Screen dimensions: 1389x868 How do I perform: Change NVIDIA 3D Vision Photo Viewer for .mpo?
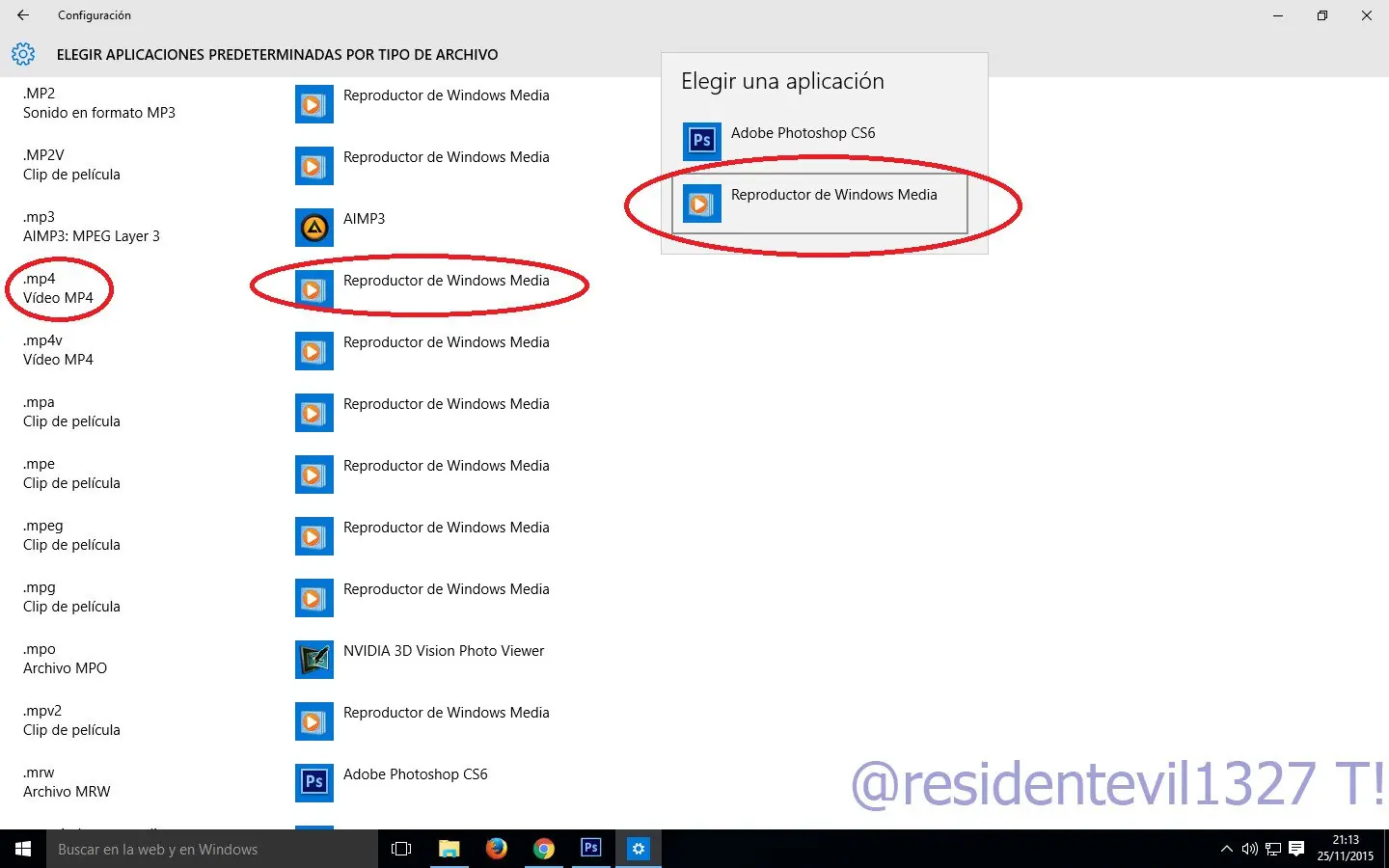(x=420, y=660)
